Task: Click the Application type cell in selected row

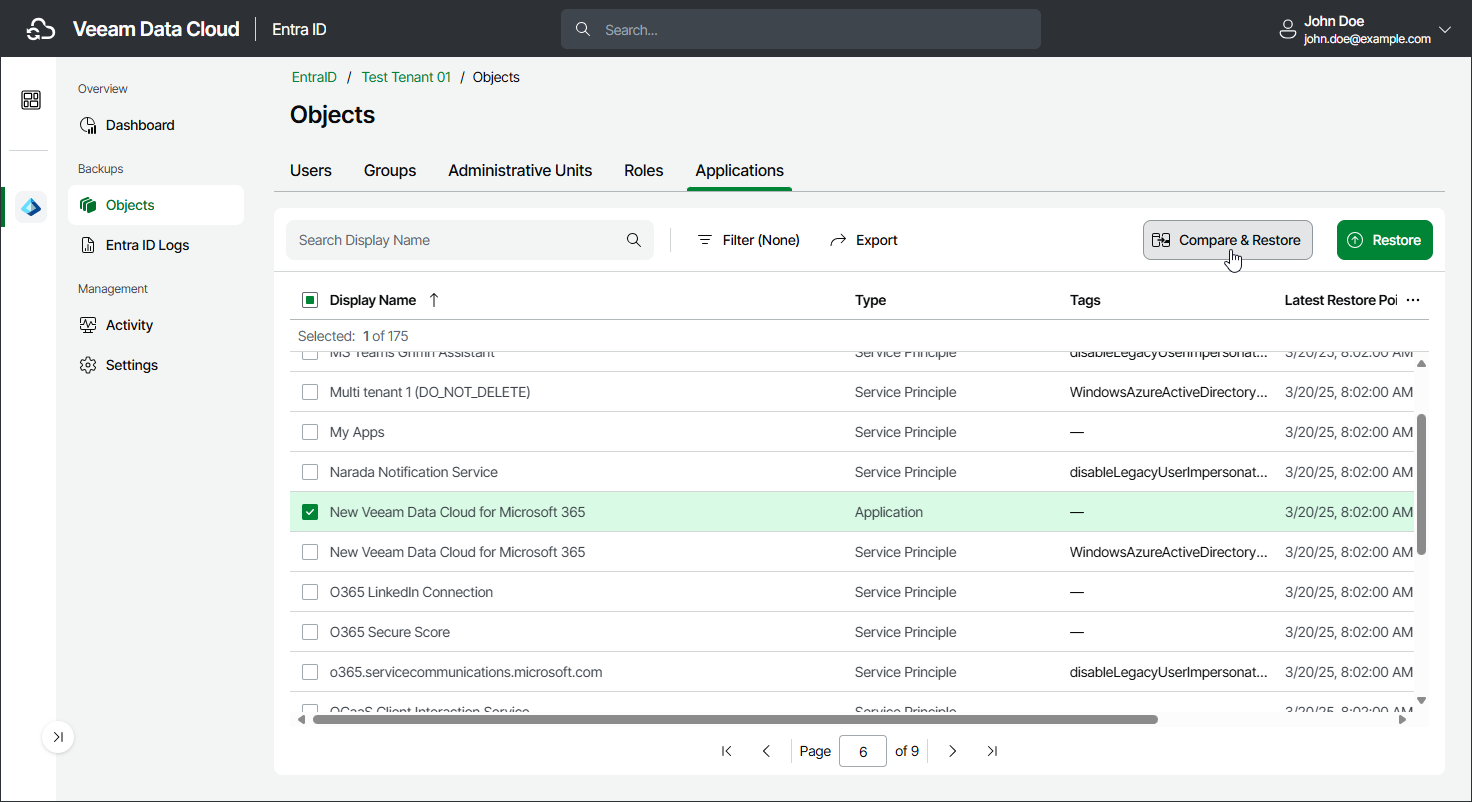Action: [x=889, y=512]
